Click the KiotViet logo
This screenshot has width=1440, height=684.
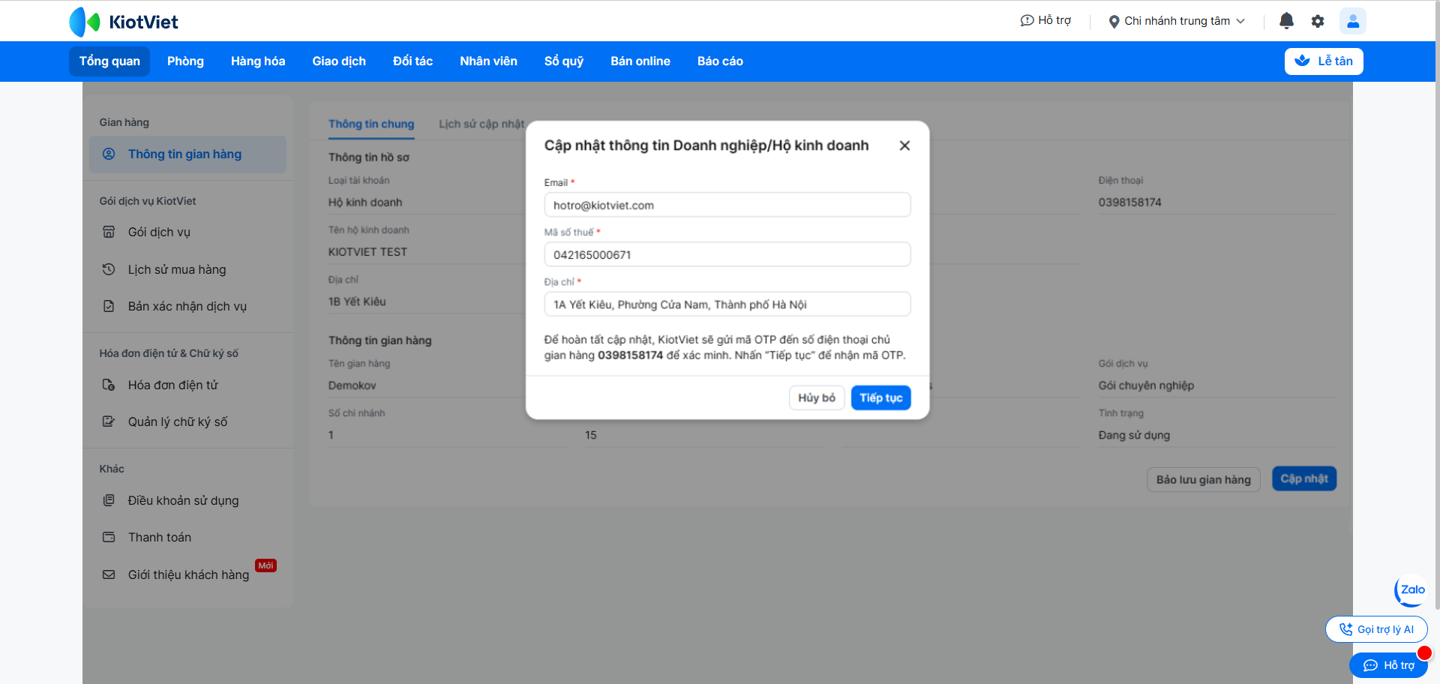click(x=124, y=21)
